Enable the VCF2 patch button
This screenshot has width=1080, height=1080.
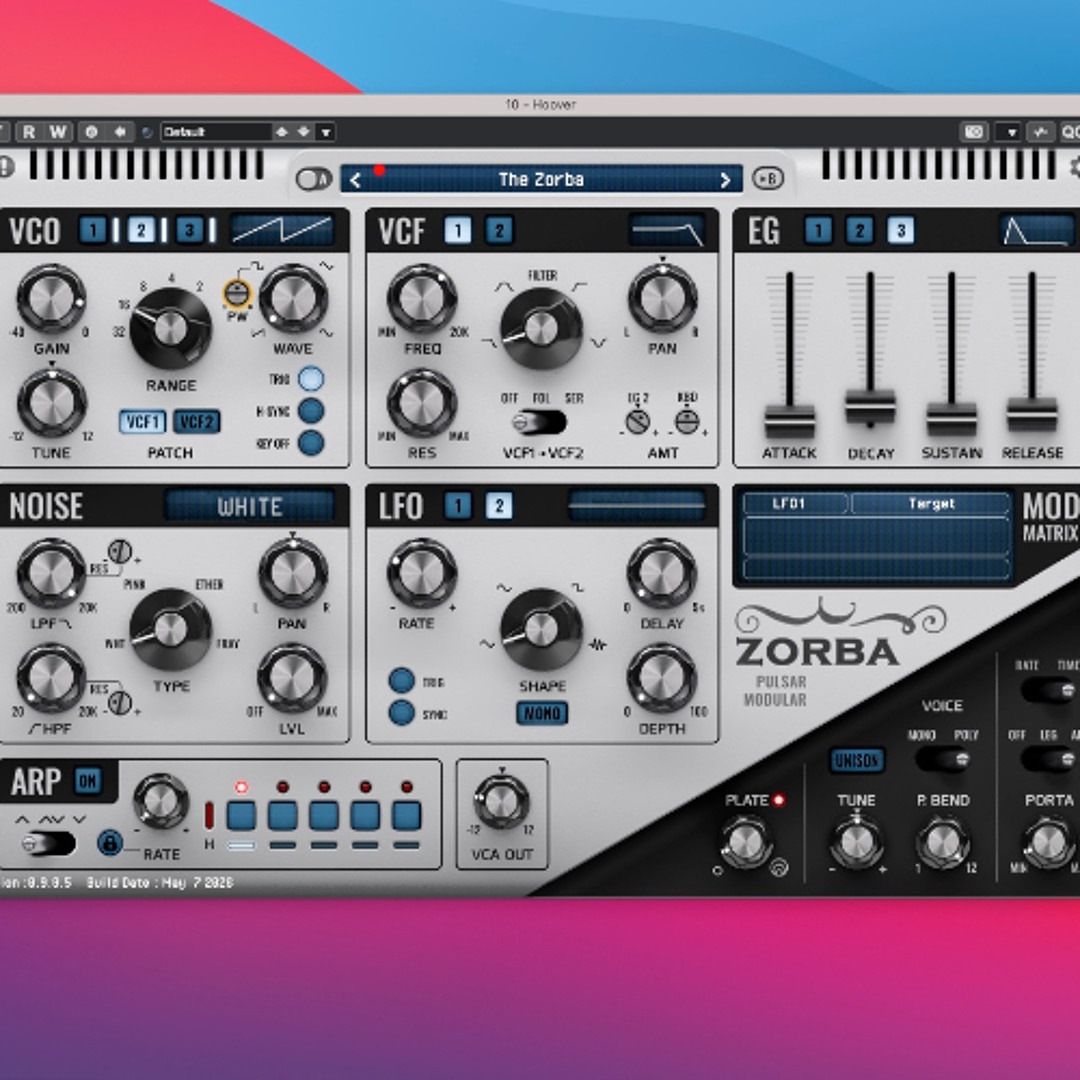[197, 422]
